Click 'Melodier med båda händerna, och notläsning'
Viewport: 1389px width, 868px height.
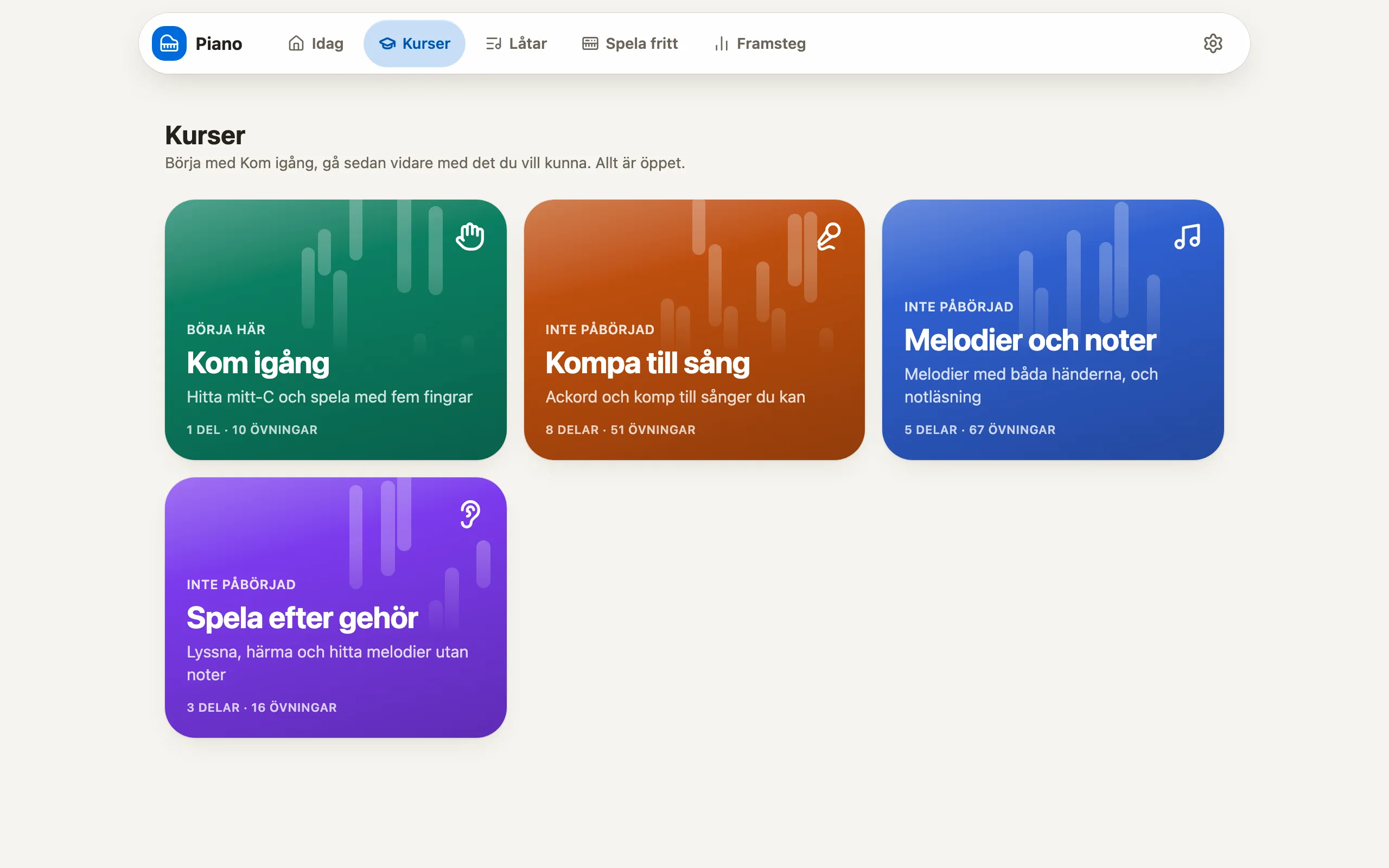(x=1031, y=385)
